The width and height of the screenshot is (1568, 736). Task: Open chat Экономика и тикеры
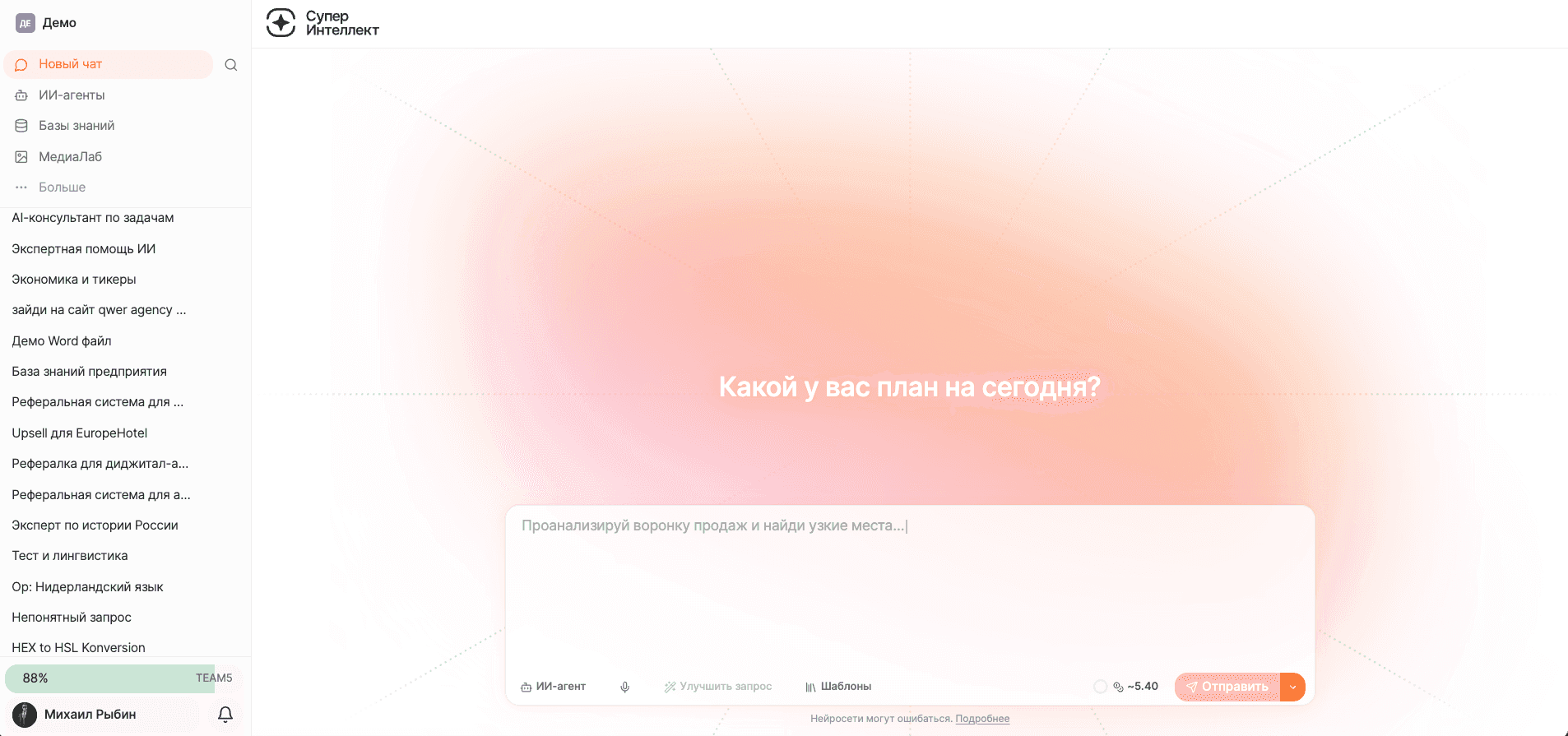[74, 280]
